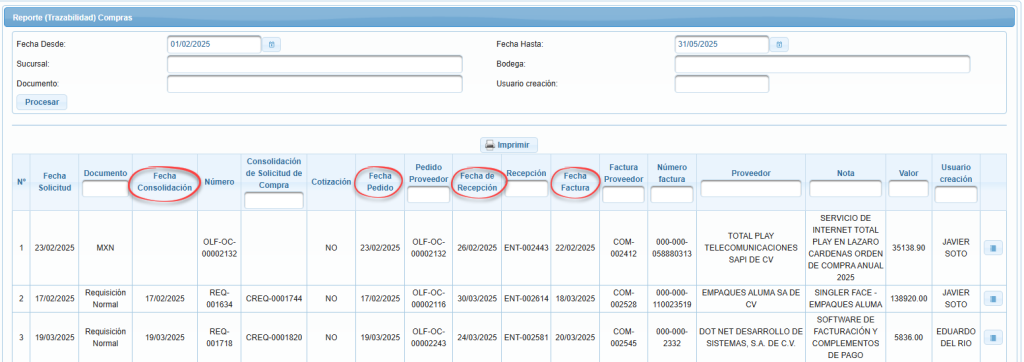Click the Usuario creación field in filter form

722,84
